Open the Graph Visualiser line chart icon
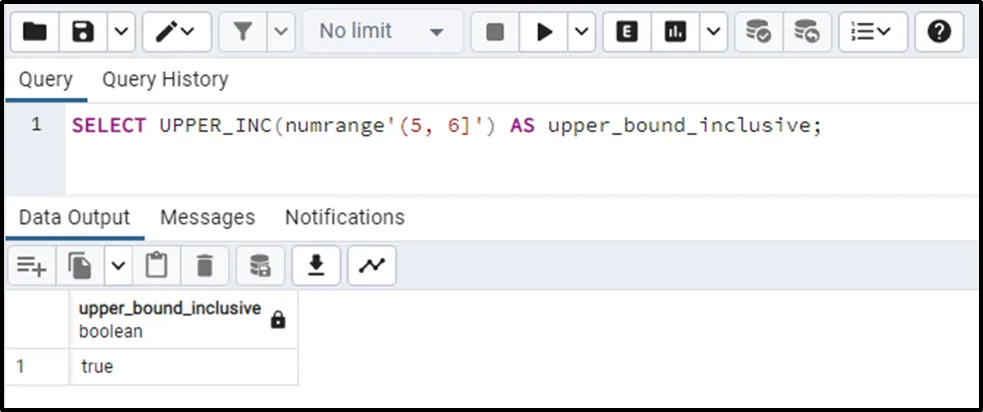The width and height of the screenshot is (983, 412). (371, 265)
